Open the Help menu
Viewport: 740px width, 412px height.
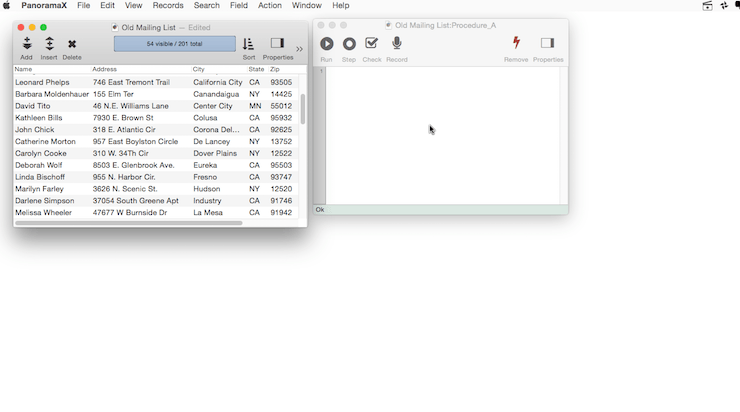point(341,6)
